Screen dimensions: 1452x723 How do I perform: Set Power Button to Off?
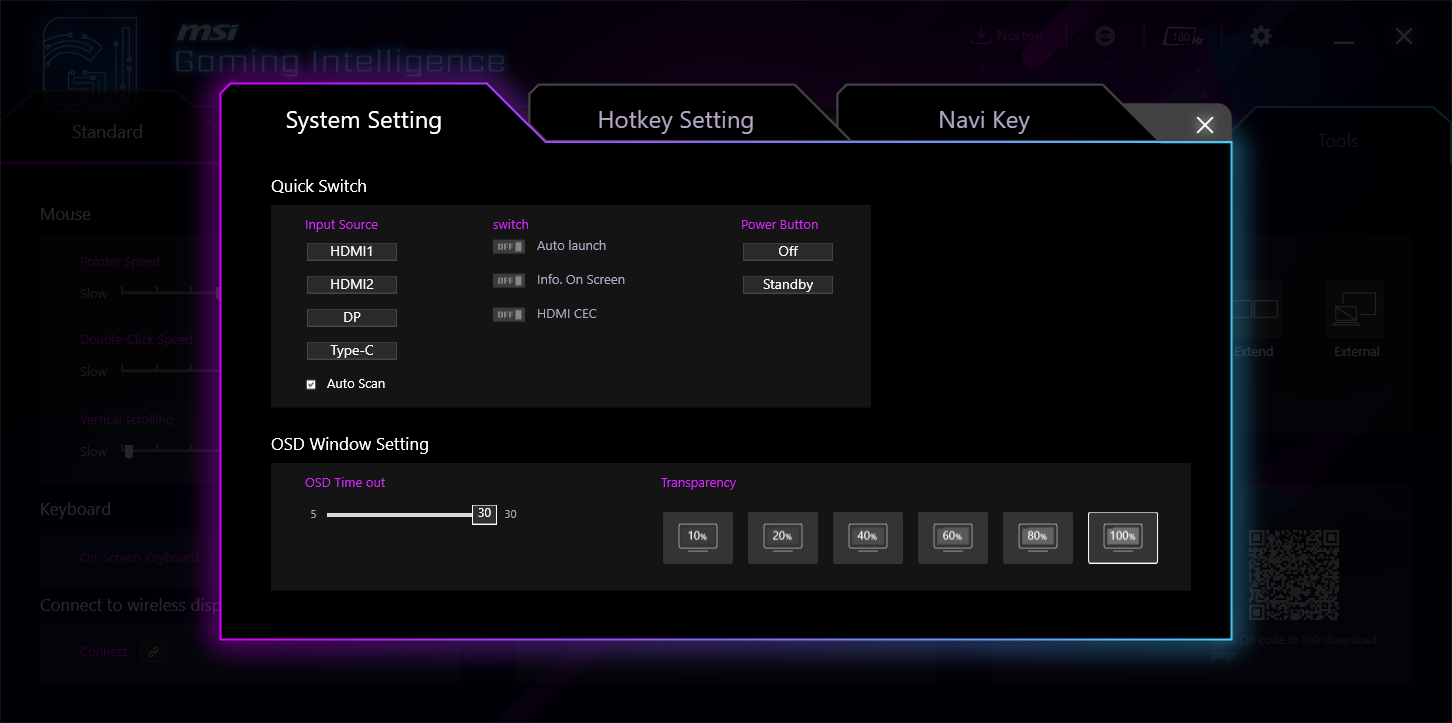(788, 252)
